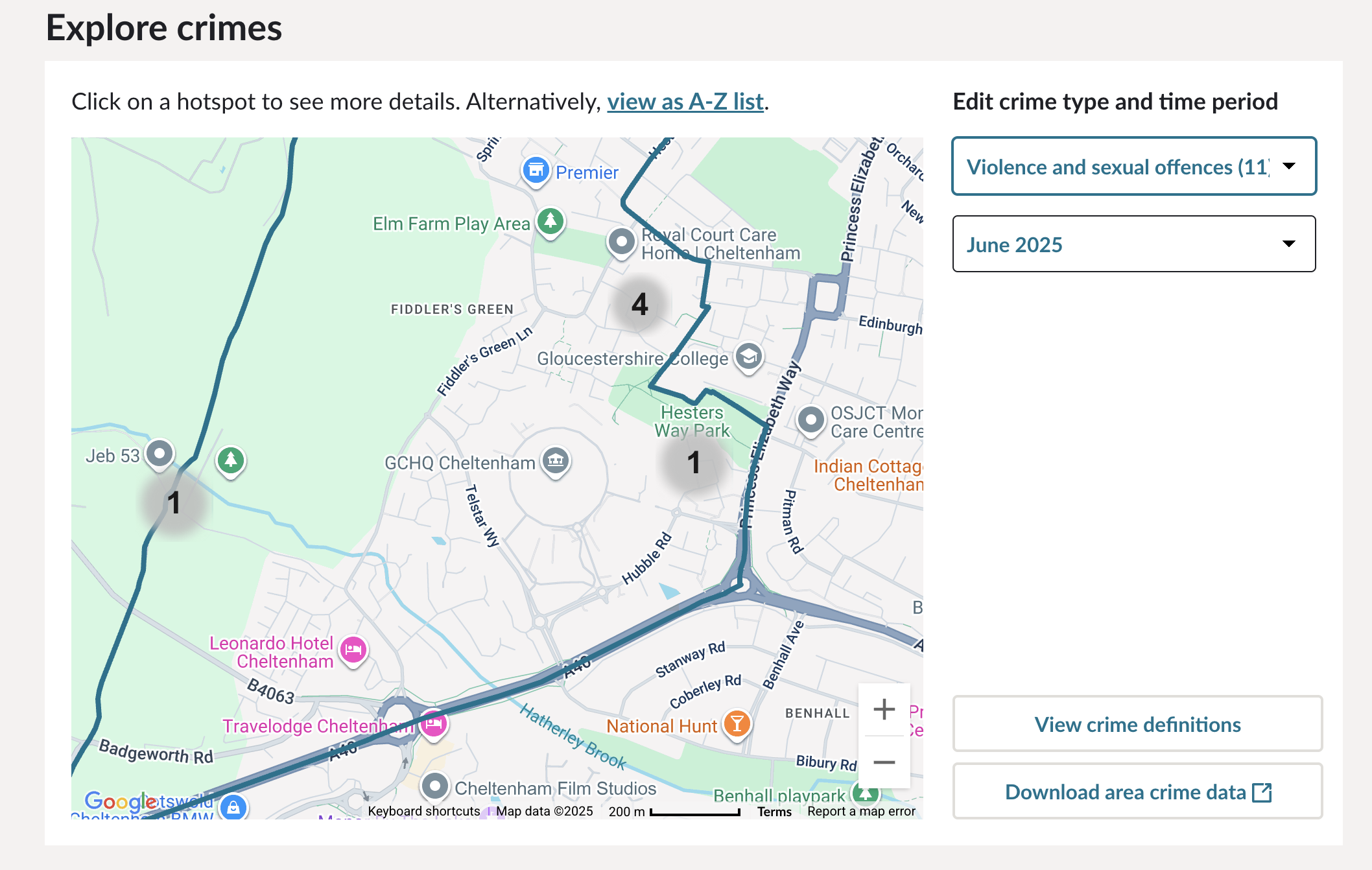Open the Leonardo Hotel Cheltenham marker

[x=353, y=650]
